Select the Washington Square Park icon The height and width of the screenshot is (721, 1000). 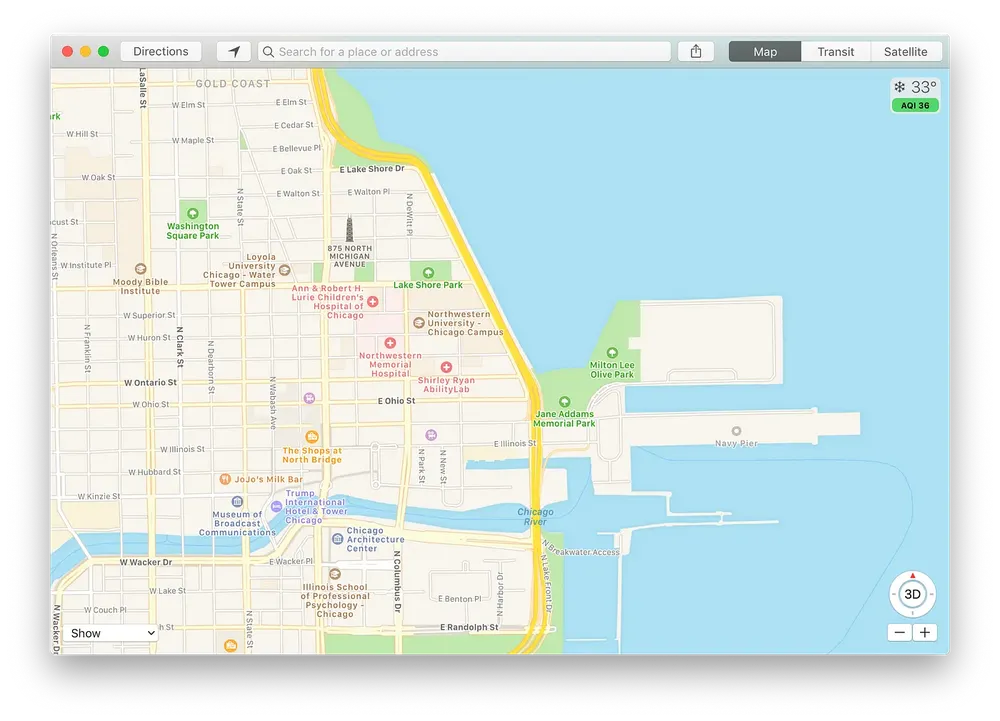click(193, 212)
